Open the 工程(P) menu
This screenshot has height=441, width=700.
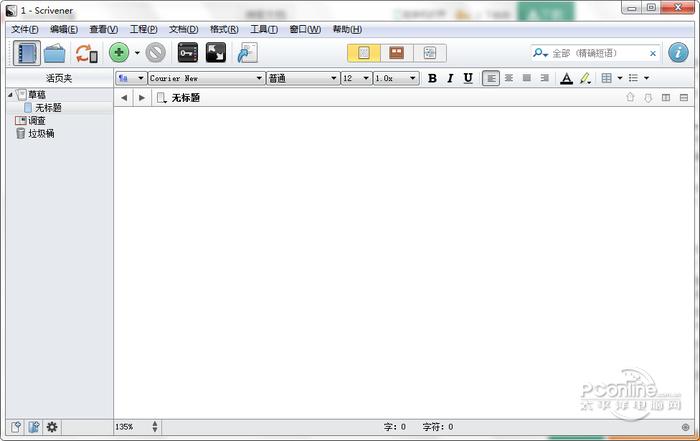pos(143,29)
